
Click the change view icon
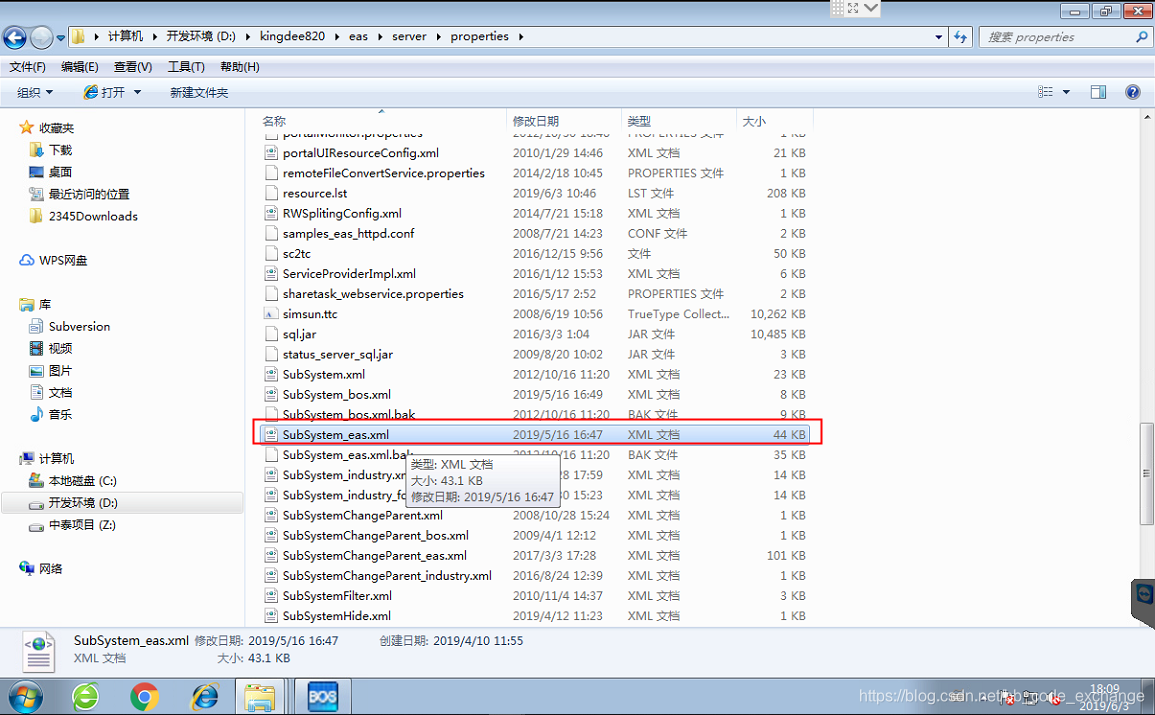[x=1045, y=92]
